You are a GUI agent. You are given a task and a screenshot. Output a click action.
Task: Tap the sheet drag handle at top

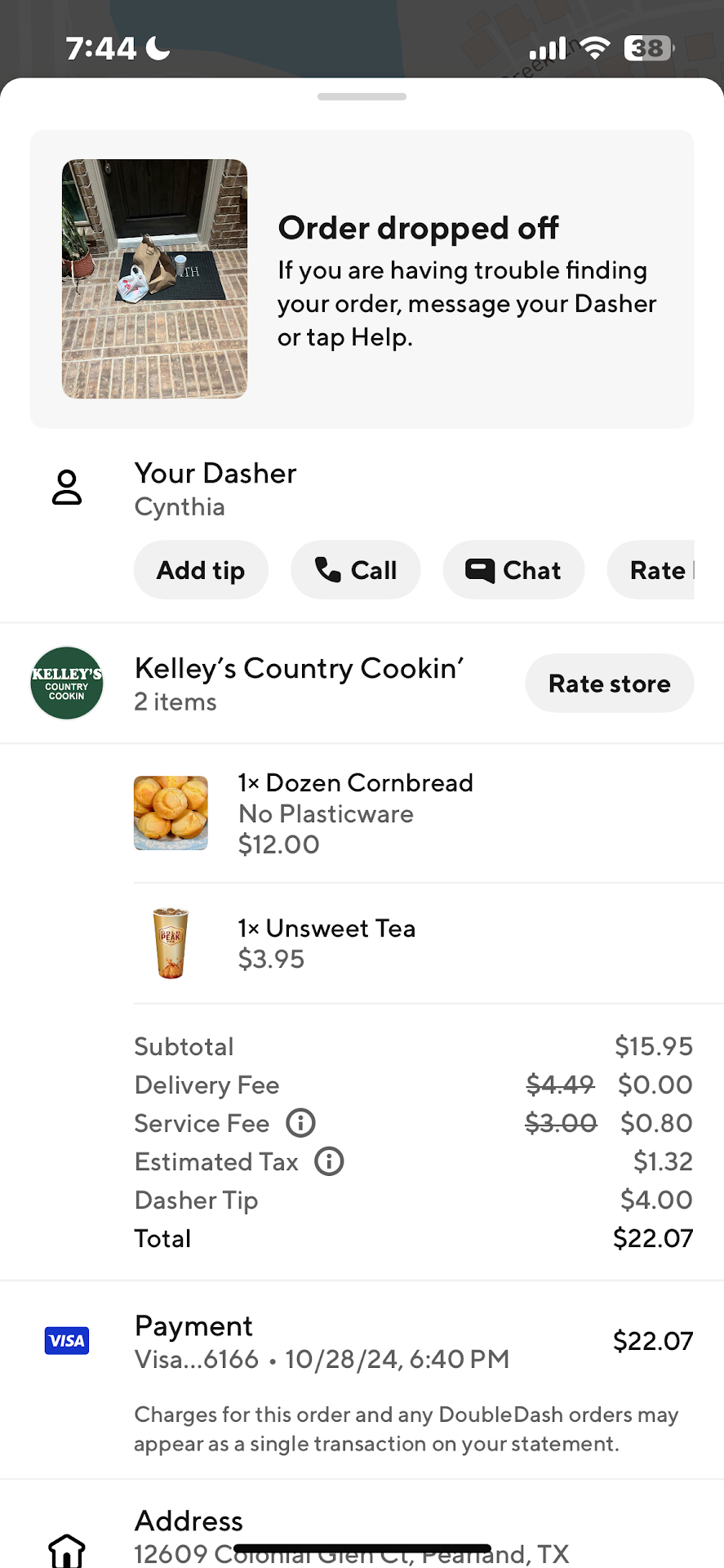pos(362,96)
